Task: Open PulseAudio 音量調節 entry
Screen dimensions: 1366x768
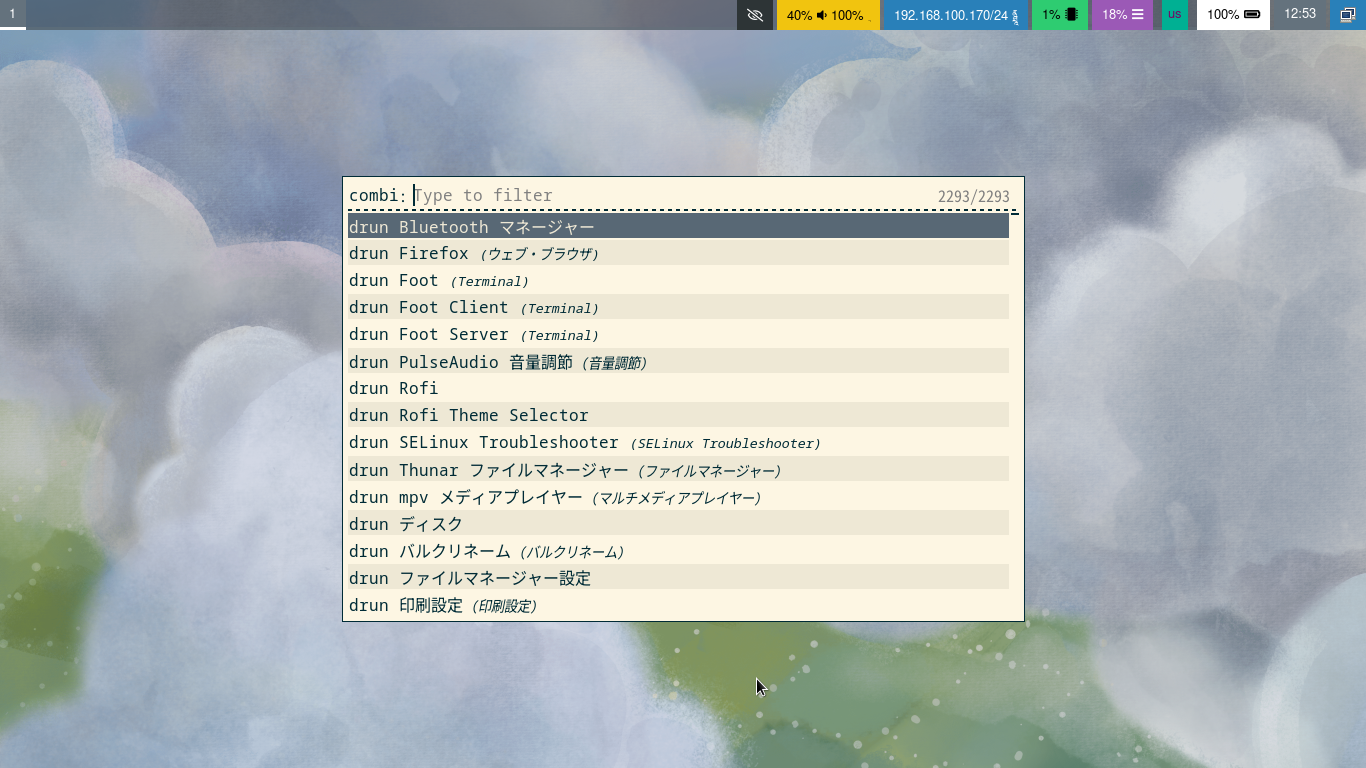Action: click(678, 362)
